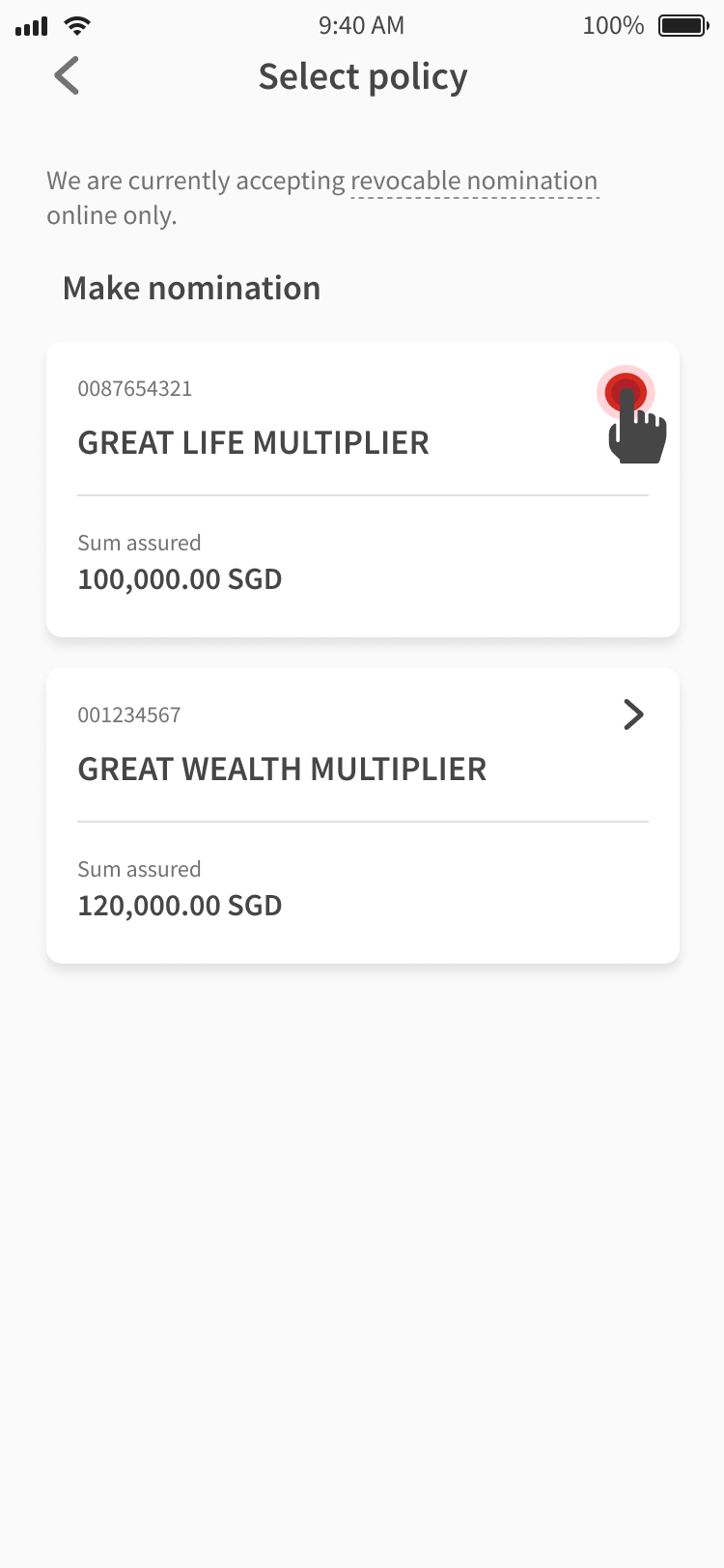Image resolution: width=724 pixels, height=1568 pixels.
Task: Open Great Wealth Multiplier via its chevron
Action: click(633, 714)
